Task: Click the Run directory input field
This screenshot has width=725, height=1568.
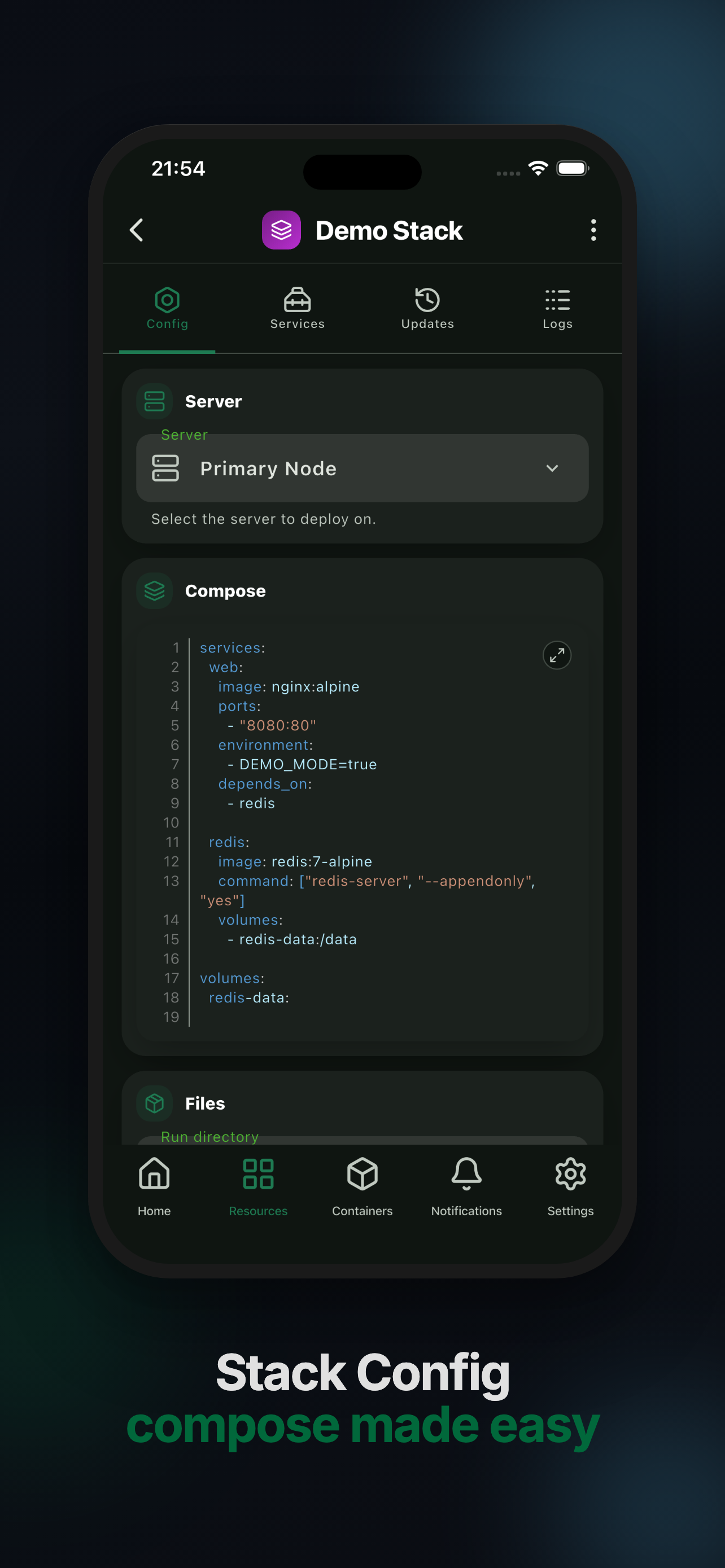Action: point(362,1140)
